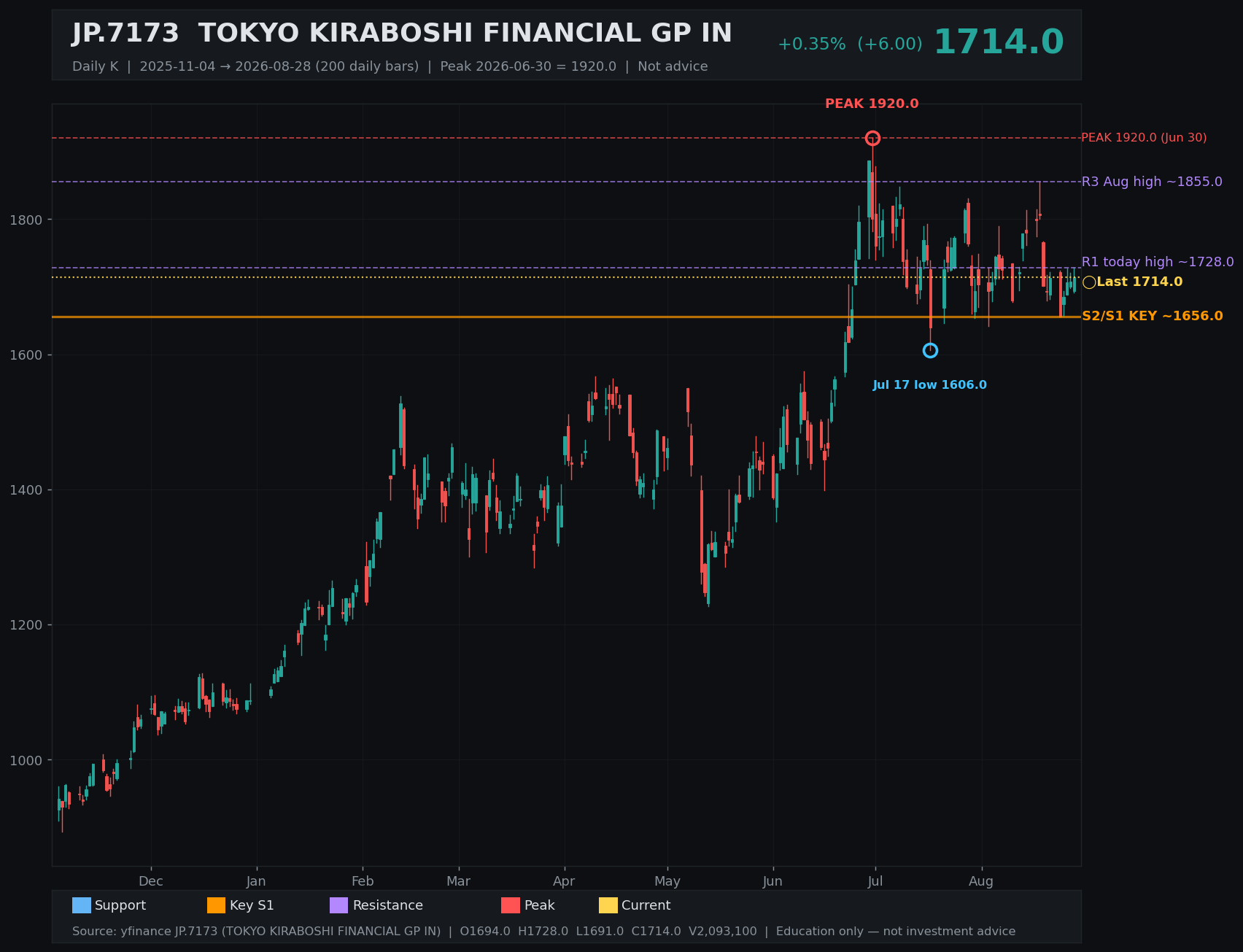The width and height of the screenshot is (1243, 952).
Task: Click the 'Resistance' legend text
Action: point(388,905)
